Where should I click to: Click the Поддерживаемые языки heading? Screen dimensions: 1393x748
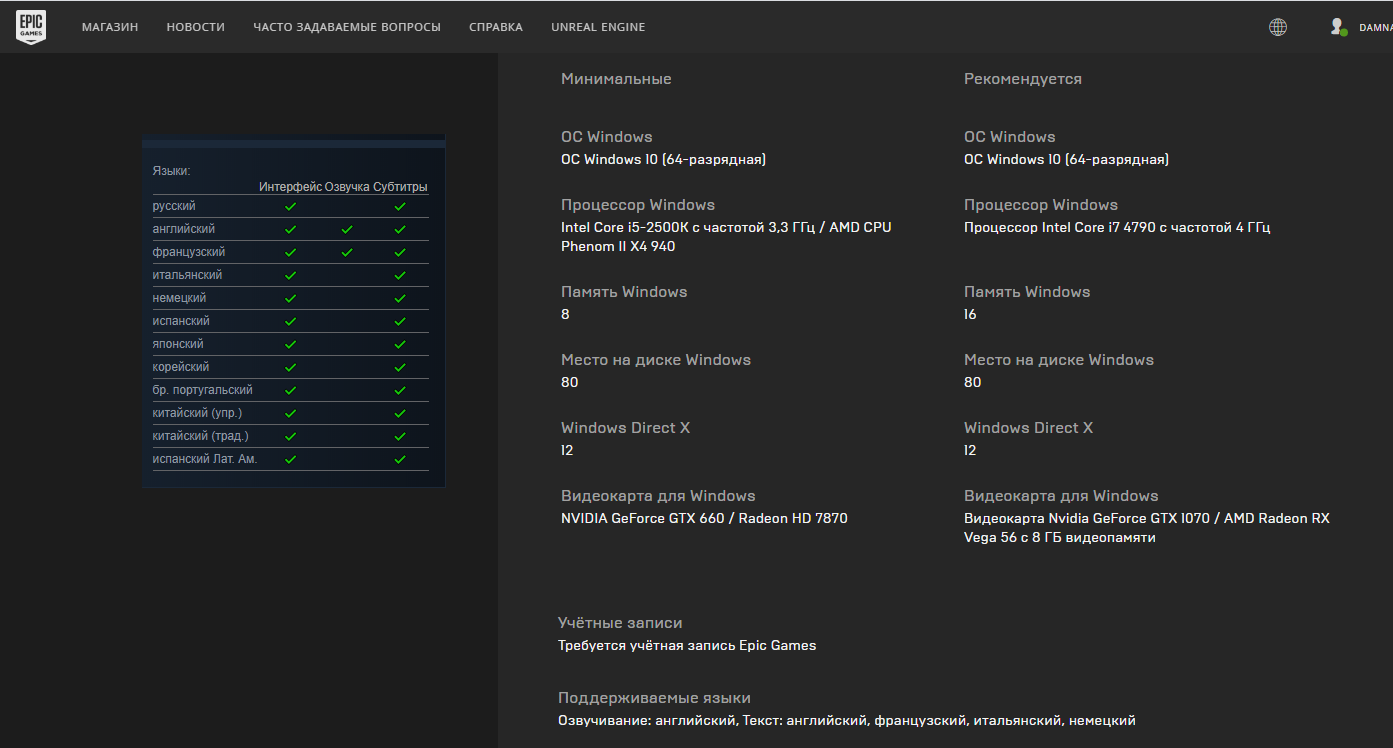tap(654, 698)
